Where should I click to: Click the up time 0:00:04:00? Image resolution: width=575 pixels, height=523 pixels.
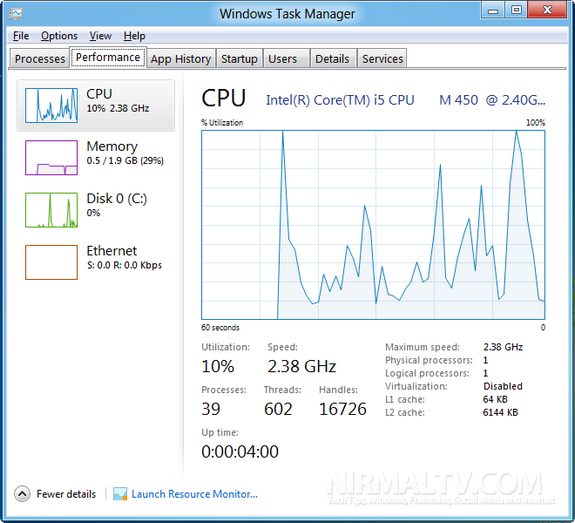[240, 451]
